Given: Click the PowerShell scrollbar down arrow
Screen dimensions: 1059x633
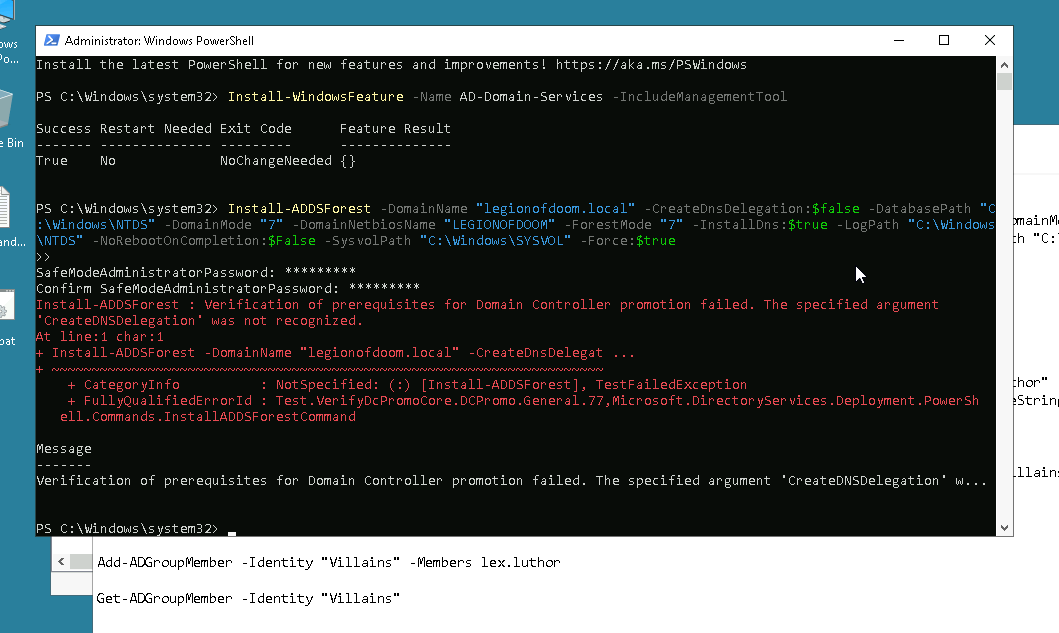Looking at the screenshot, I should (x=1004, y=528).
